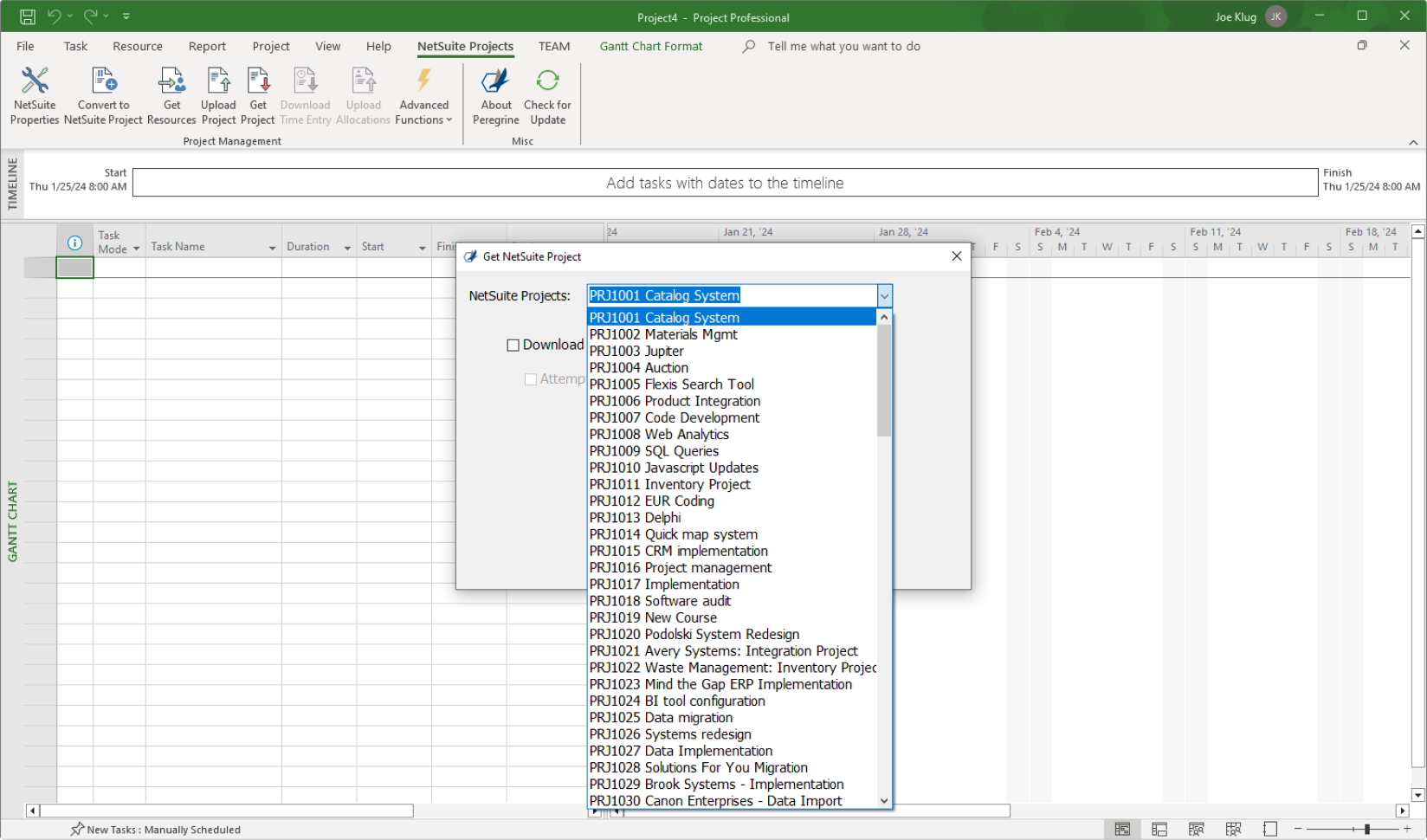Click zoom in plus in status bar
1427x840 pixels.
coord(1407,830)
